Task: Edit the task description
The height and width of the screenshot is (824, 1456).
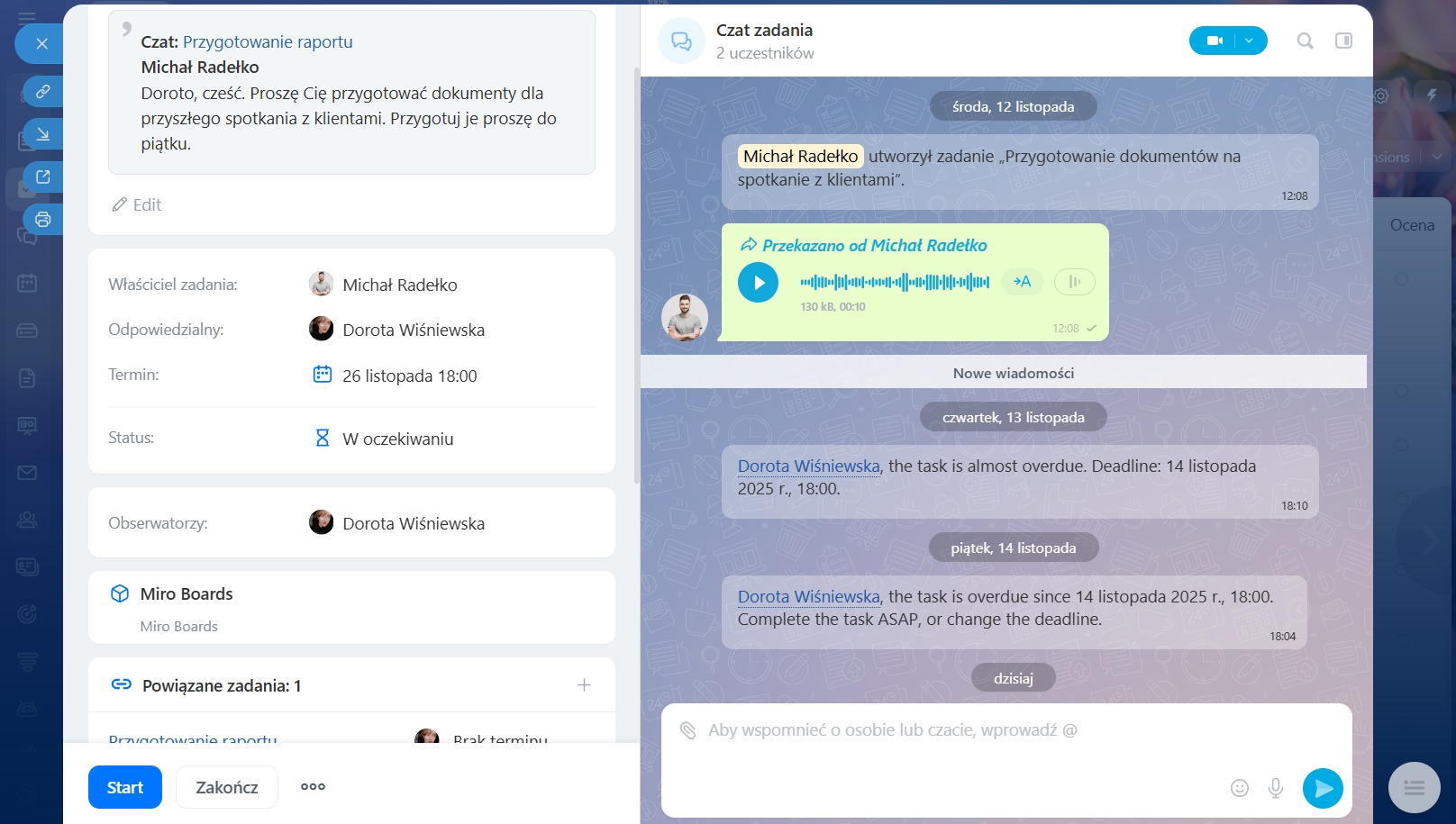Action: point(137,205)
